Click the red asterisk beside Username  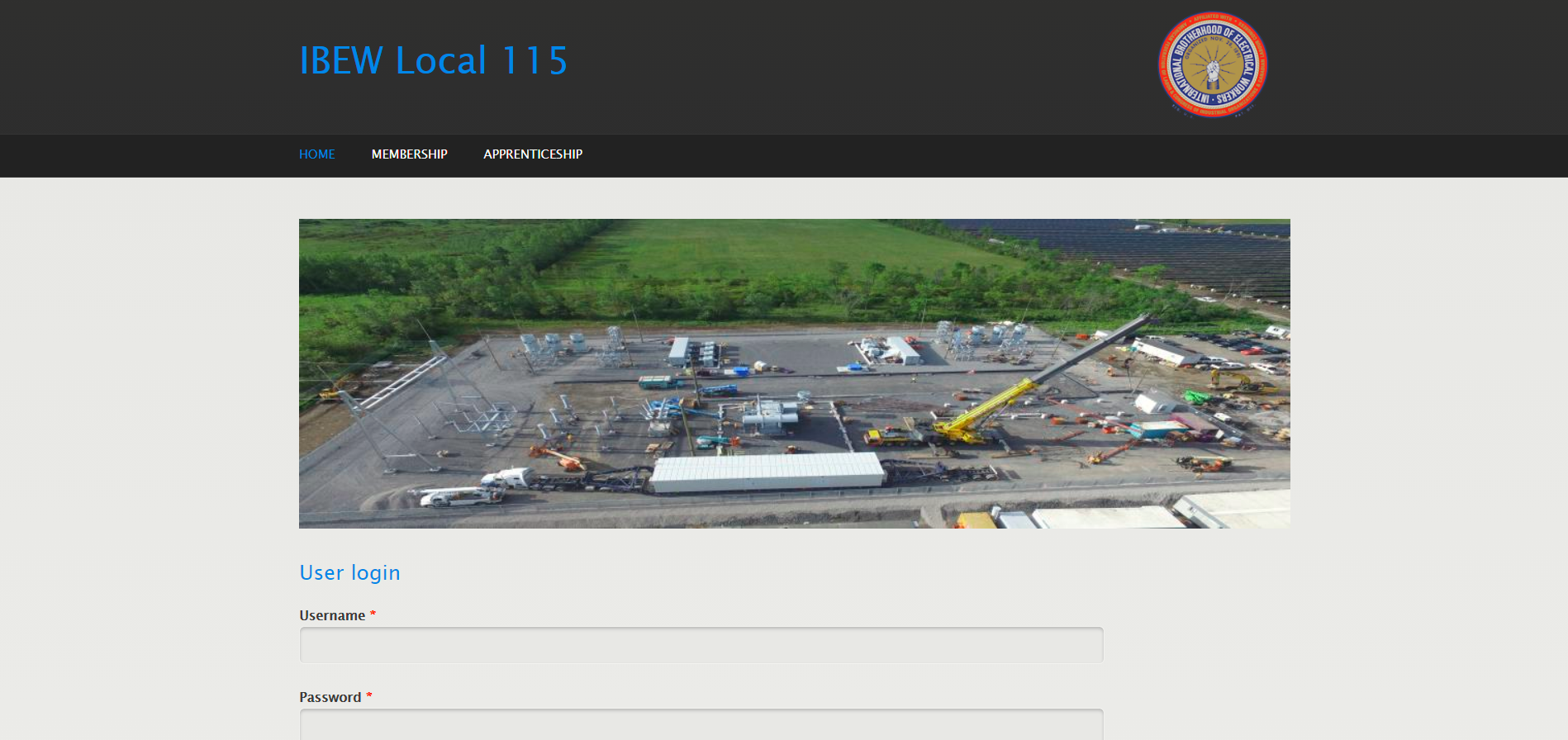click(x=373, y=614)
